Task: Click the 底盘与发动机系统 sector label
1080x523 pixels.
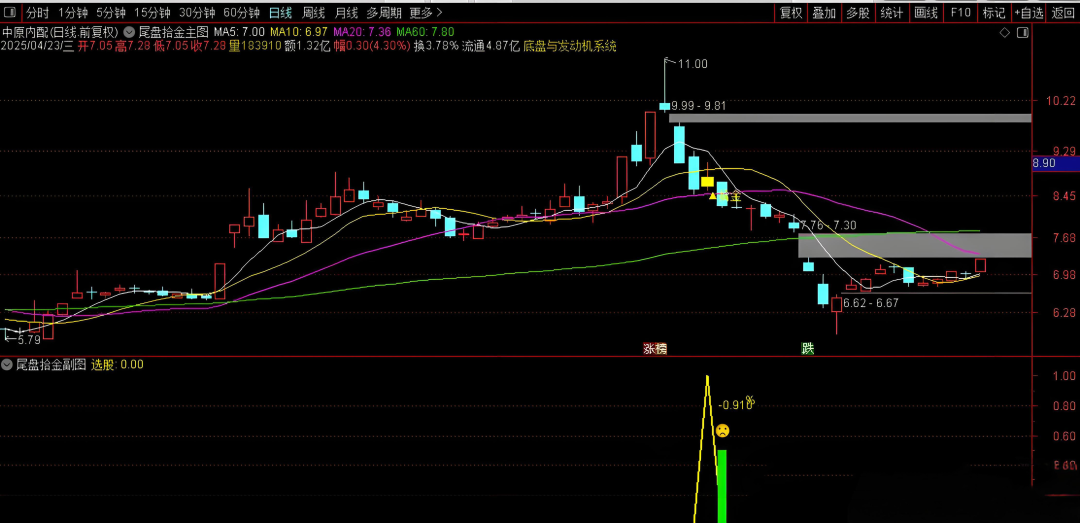Action: point(570,46)
